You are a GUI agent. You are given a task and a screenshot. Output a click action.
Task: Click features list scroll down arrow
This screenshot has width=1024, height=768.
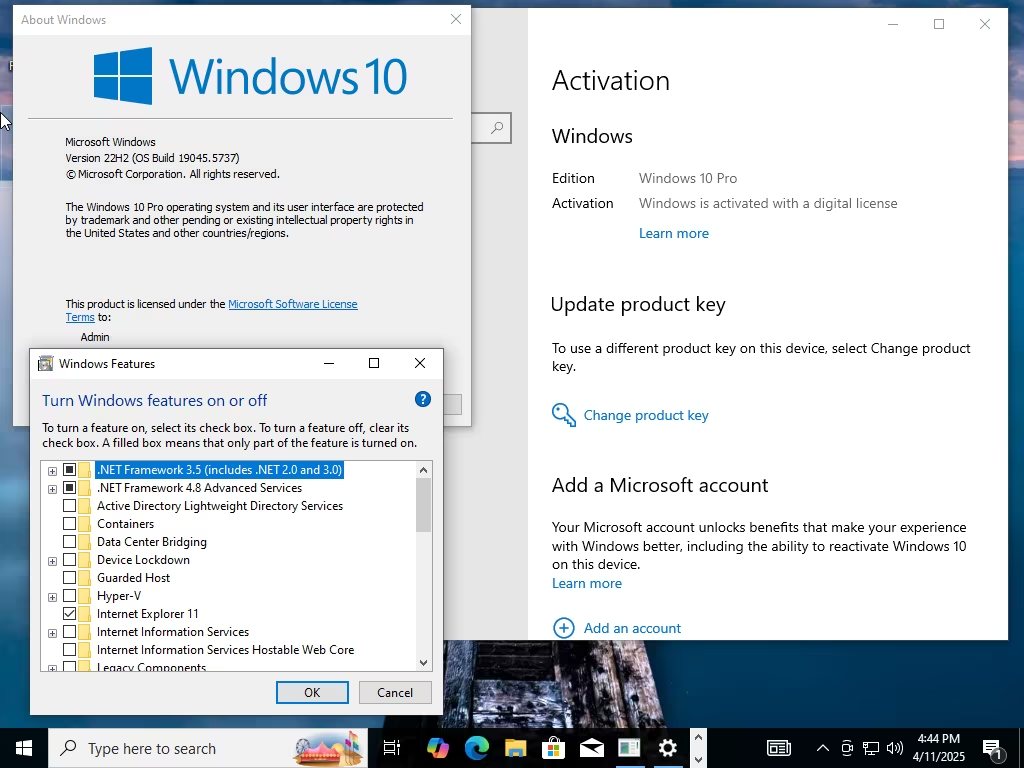pos(423,662)
